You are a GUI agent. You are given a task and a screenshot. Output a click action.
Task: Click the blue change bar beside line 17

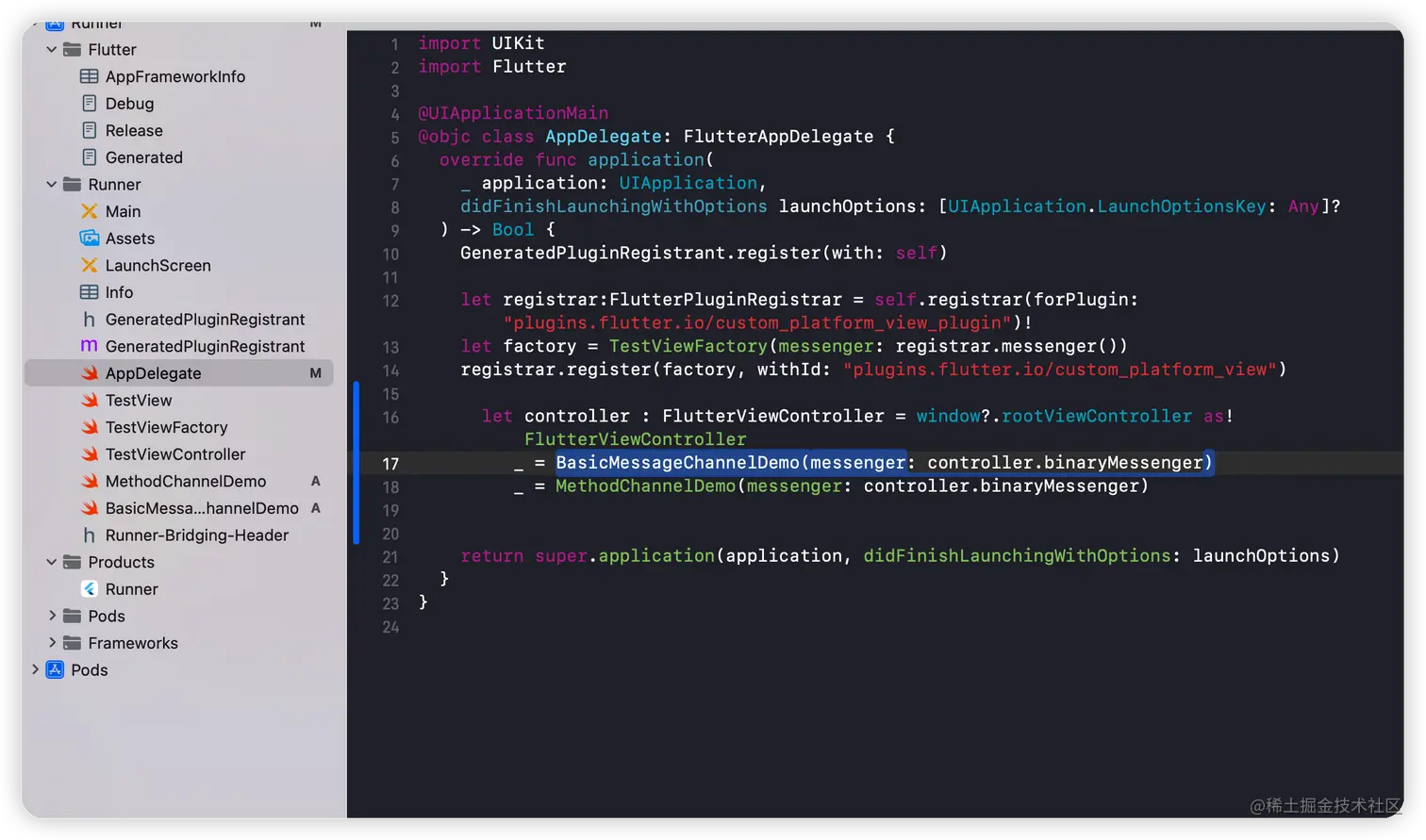(356, 463)
